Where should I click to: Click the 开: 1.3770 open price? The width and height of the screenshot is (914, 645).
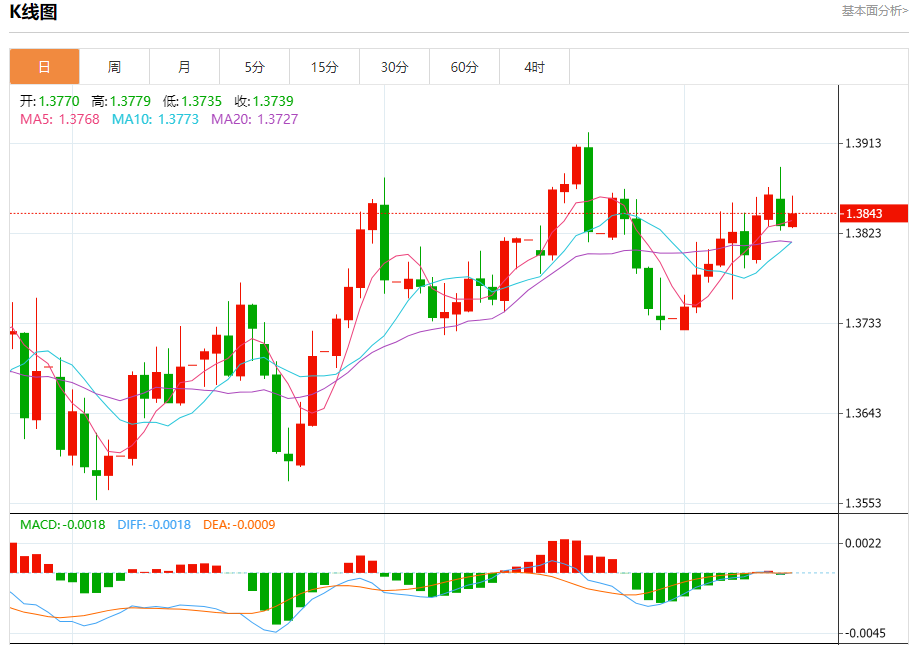(x=50, y=101)
